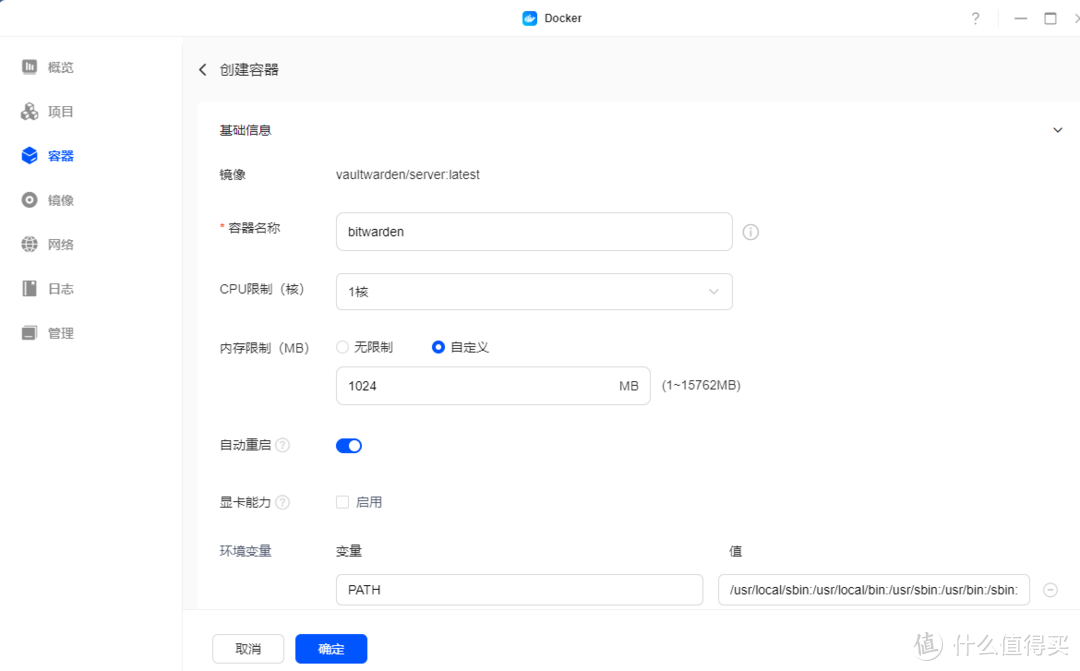
Task: Switch to 管理 menu item
Action: (x=61, y=333)
